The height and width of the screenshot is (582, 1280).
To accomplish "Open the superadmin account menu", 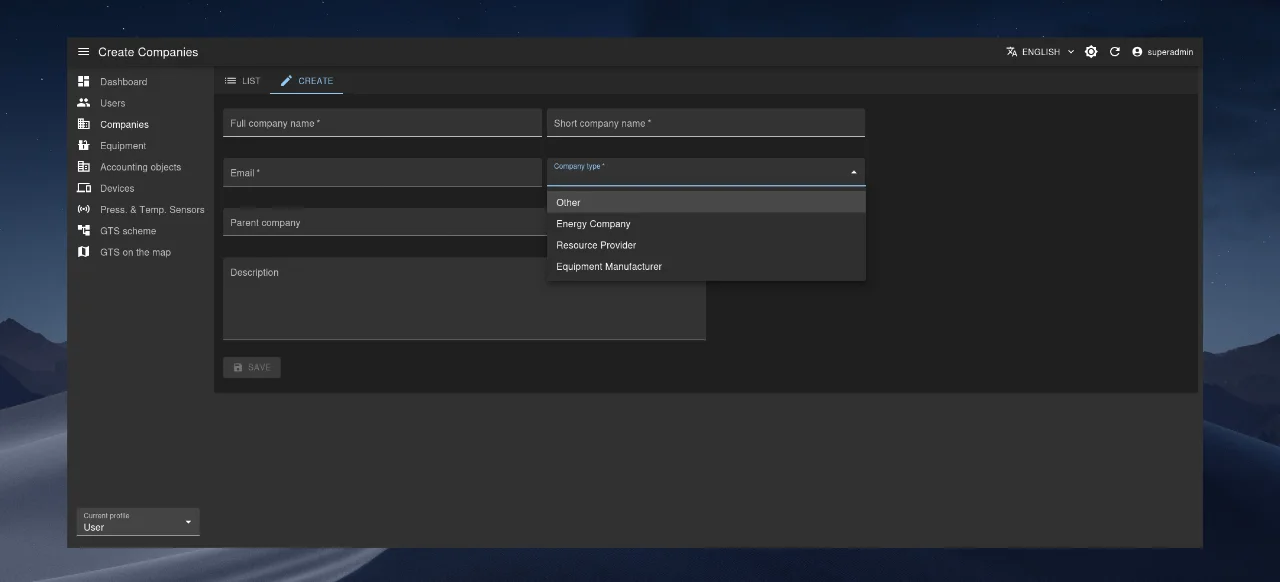I will (1162, 52).
